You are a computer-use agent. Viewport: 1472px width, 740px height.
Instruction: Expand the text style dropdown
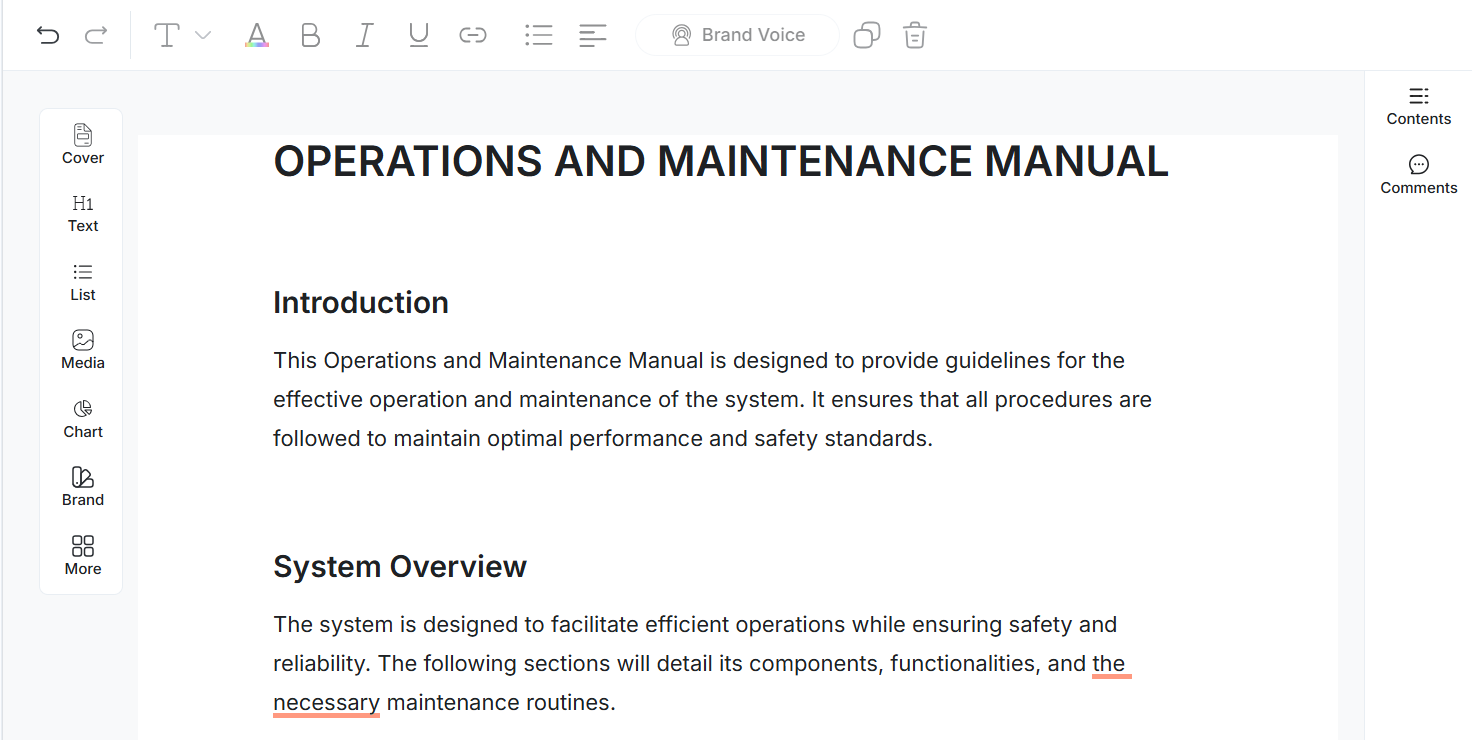pos(204,34)
